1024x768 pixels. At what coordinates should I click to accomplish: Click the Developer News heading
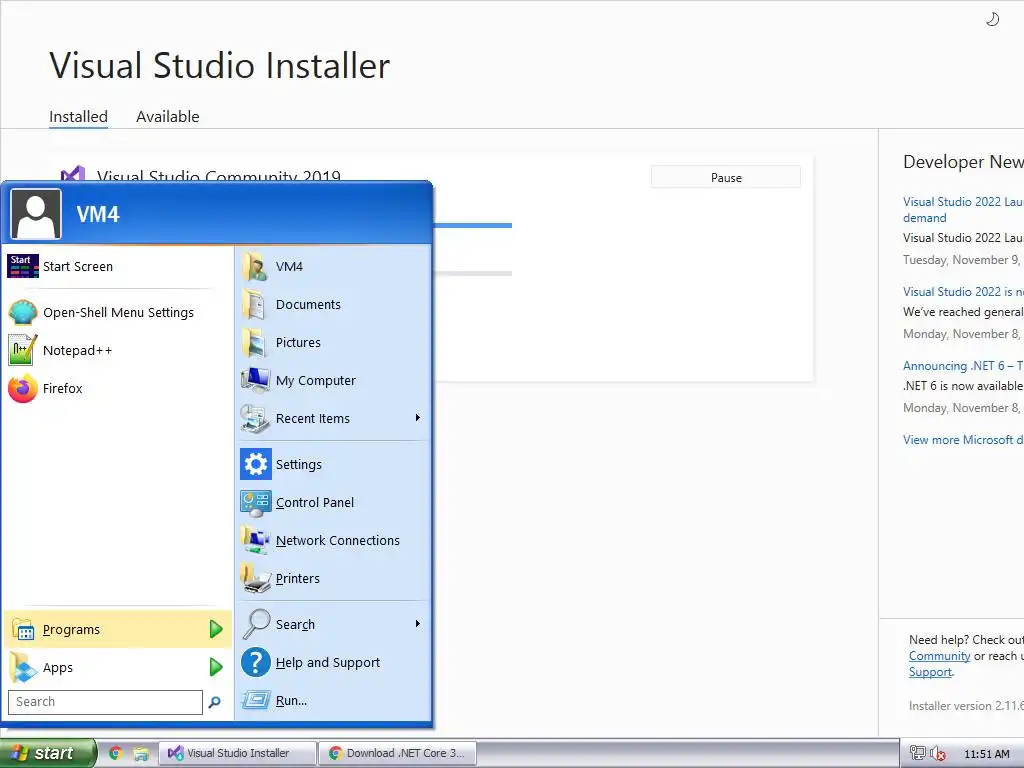[x=963, y=162]
